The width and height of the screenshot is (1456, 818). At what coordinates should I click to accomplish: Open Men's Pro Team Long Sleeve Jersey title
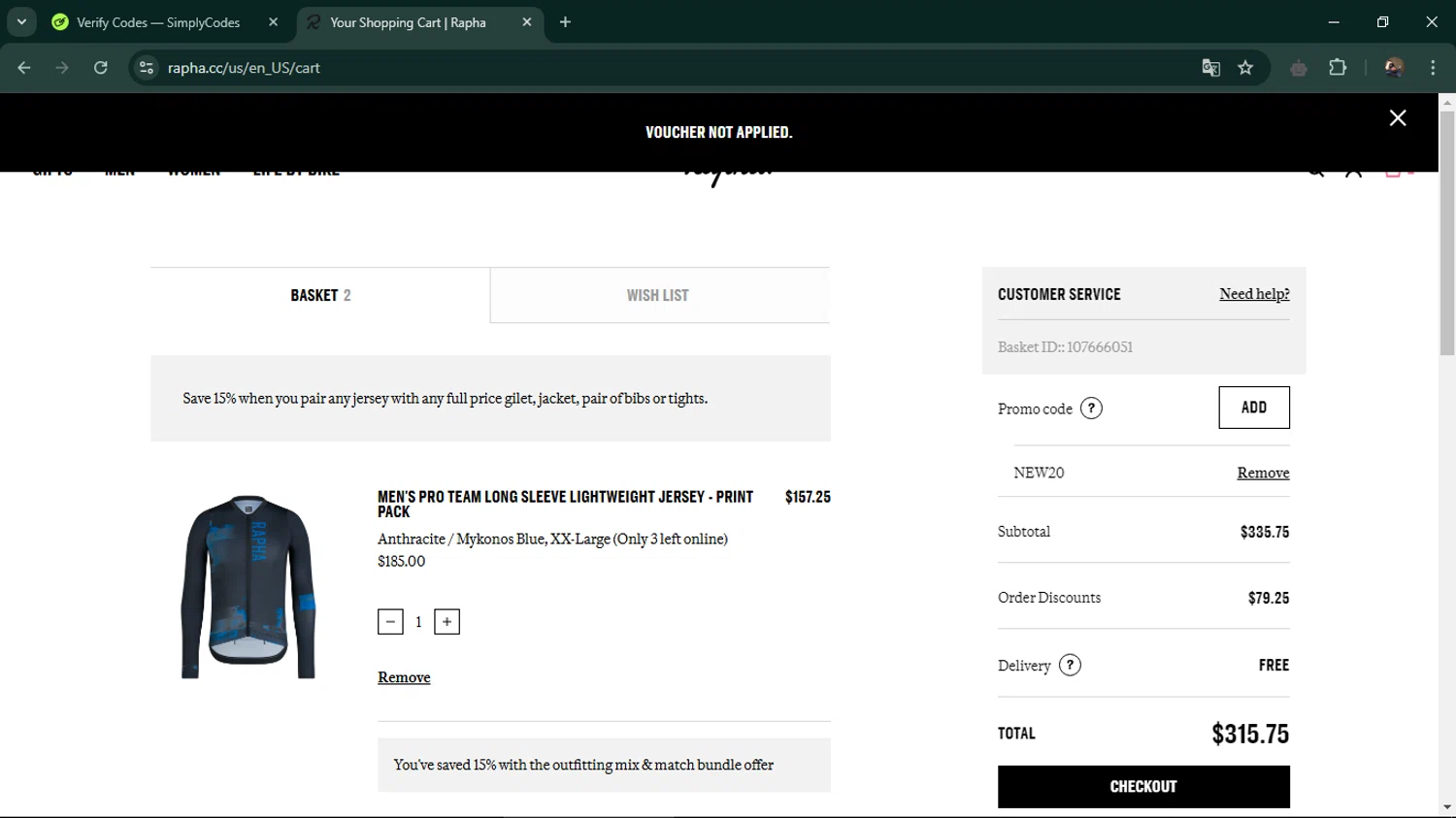[565, 504]
